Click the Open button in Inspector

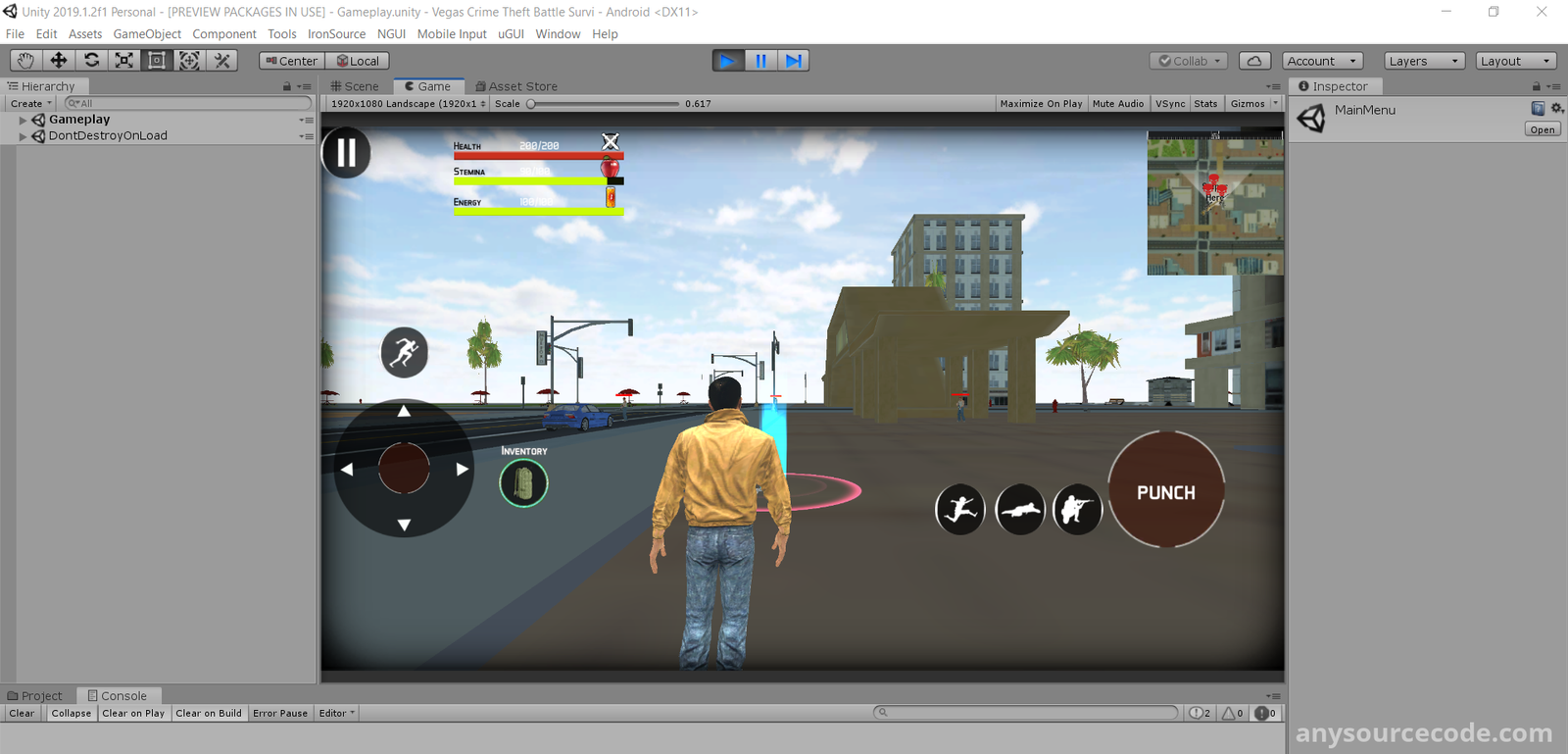pos(1542,129)
